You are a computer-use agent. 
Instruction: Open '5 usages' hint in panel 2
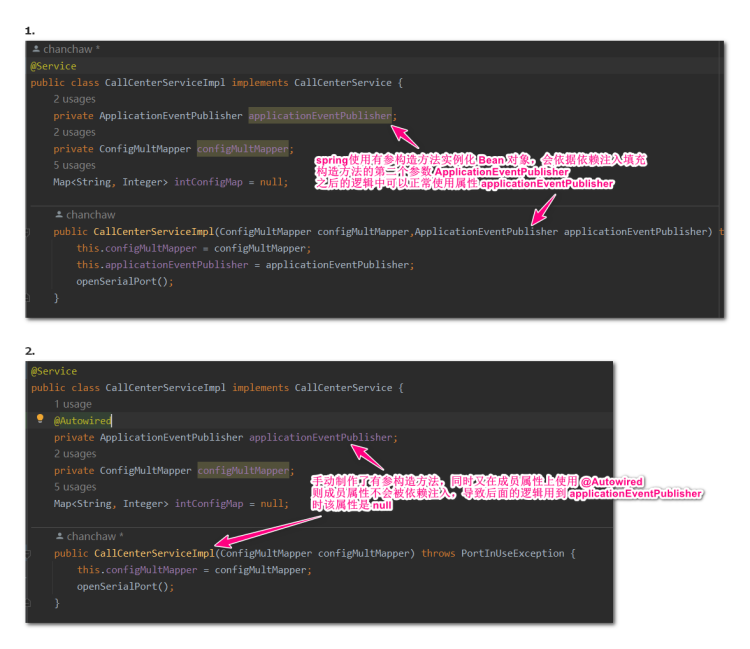click(75, 487)
